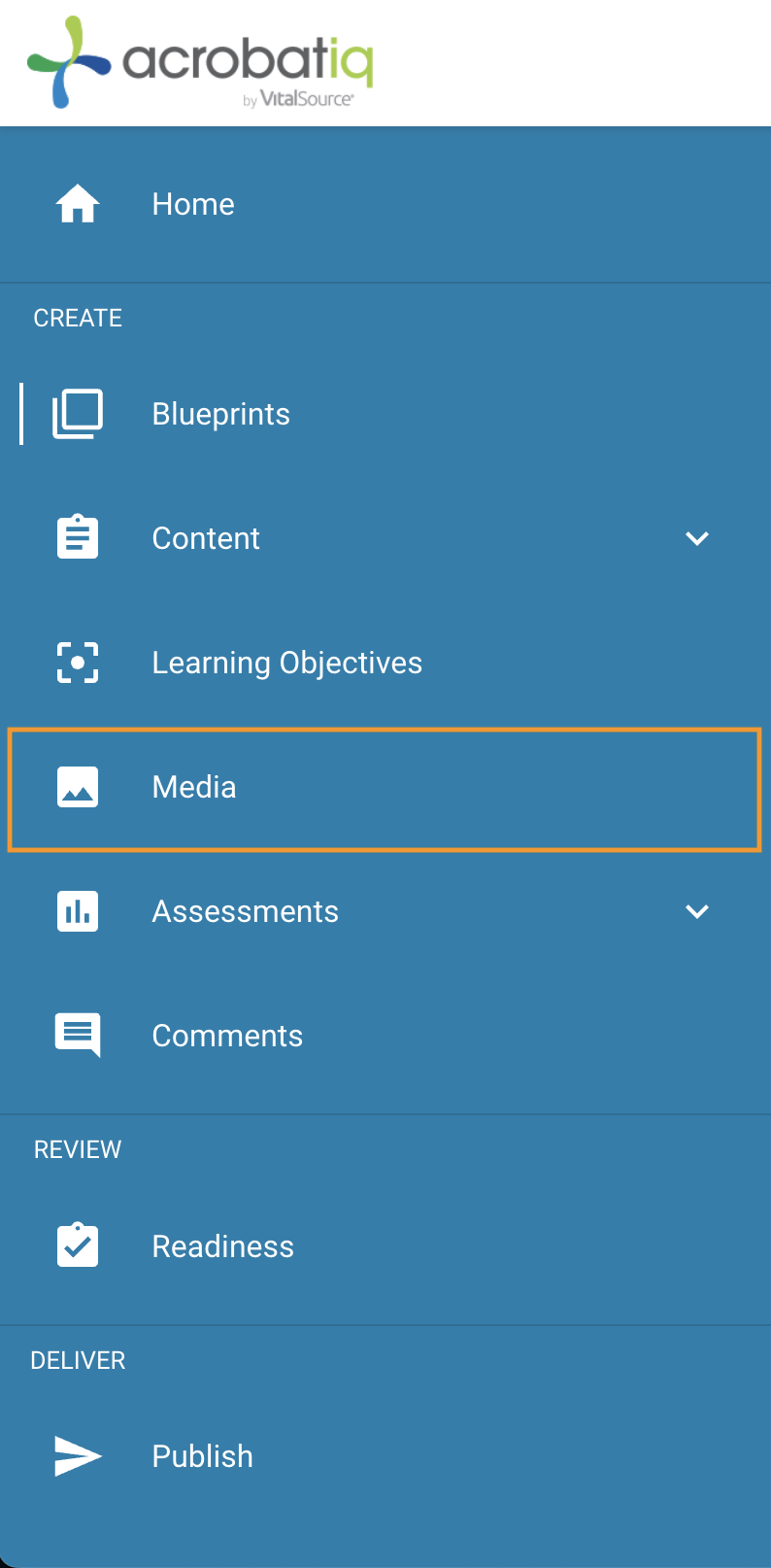Click the Publish paper plane icon
Screen dimensions: 771x1568
click(78, 1456)
